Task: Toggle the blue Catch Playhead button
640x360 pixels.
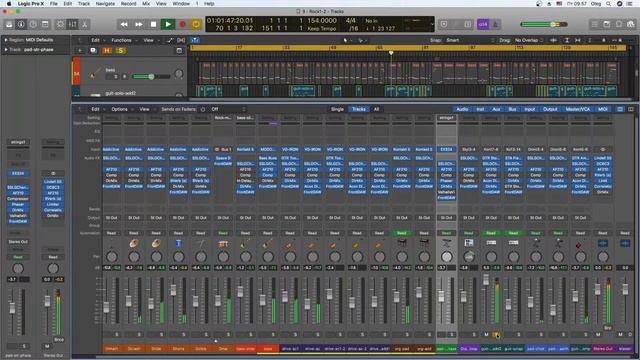Action: (x=195, y=40)
